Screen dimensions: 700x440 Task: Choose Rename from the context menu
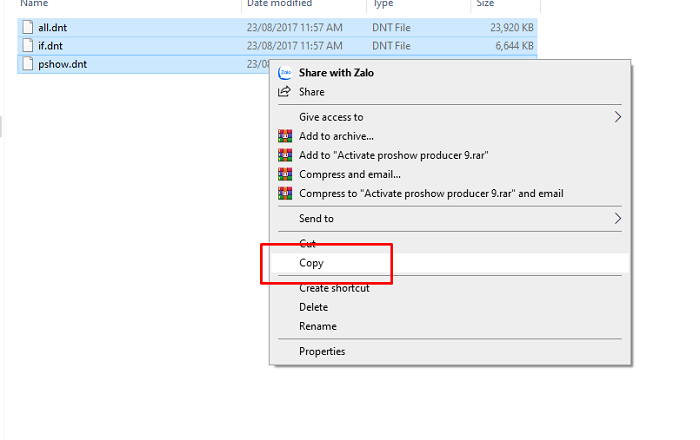[450, 327]
